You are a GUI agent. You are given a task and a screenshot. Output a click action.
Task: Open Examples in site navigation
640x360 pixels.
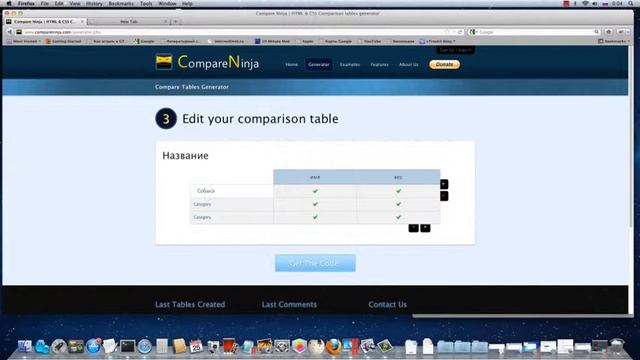click(x=350, y=64)
